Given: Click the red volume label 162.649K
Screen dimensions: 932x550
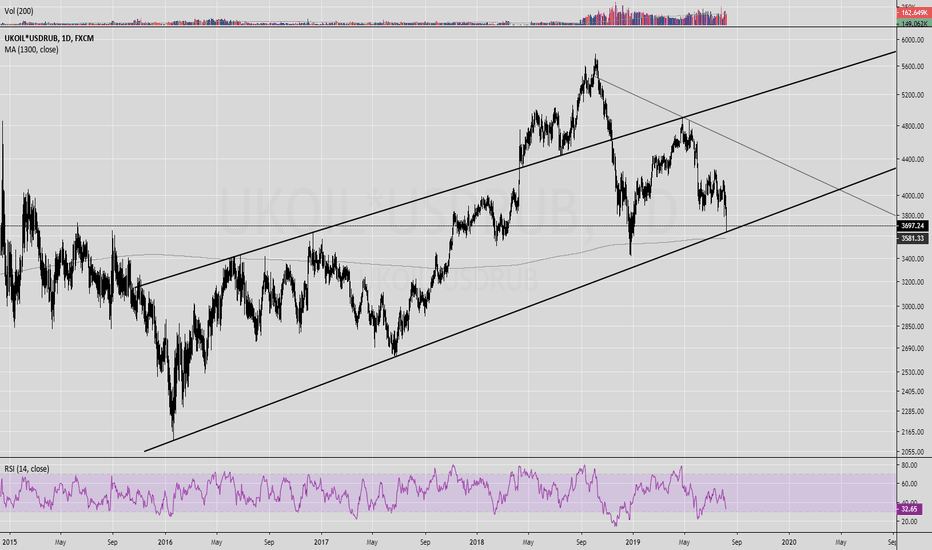Looking at the screenshot, I should click(x=914, y=12).
